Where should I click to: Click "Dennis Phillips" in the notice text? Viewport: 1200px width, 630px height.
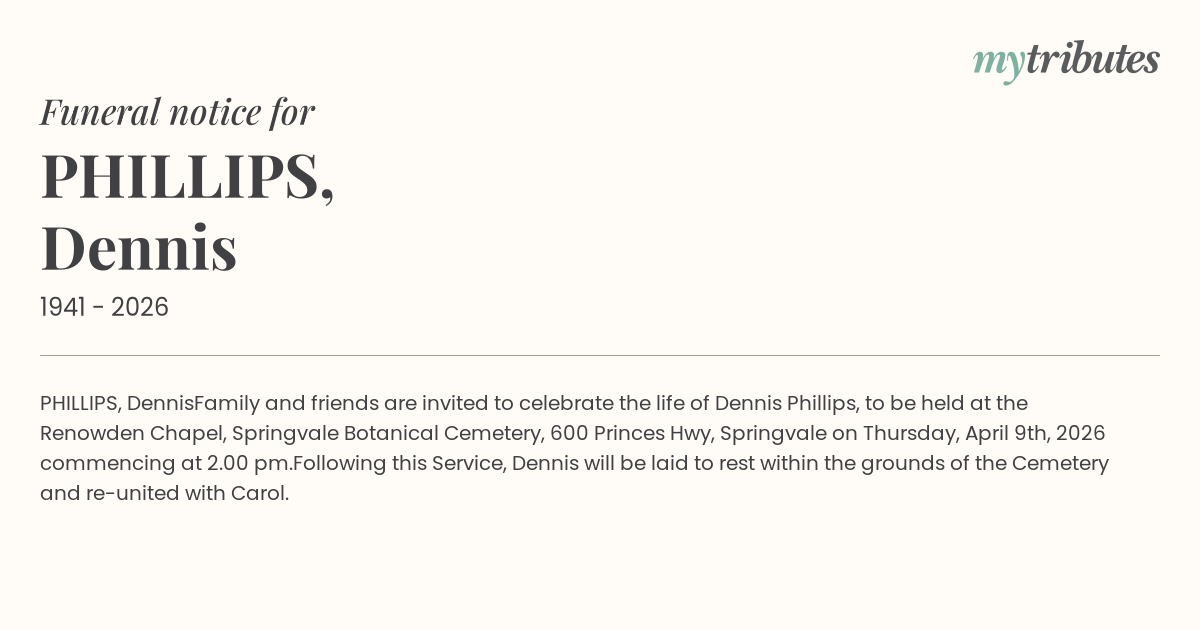pyautogui.click(x=786, y=403)
